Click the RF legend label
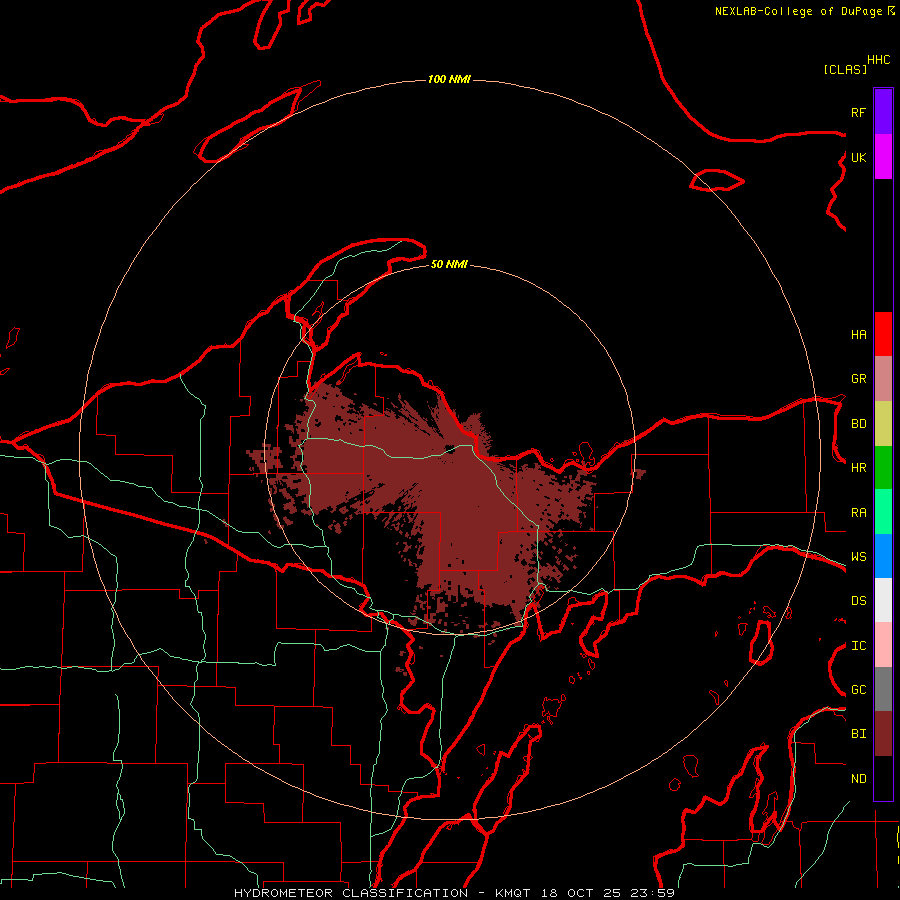Image resolution: width=900 pixels, height=900 pixels. tap(858, 112)
